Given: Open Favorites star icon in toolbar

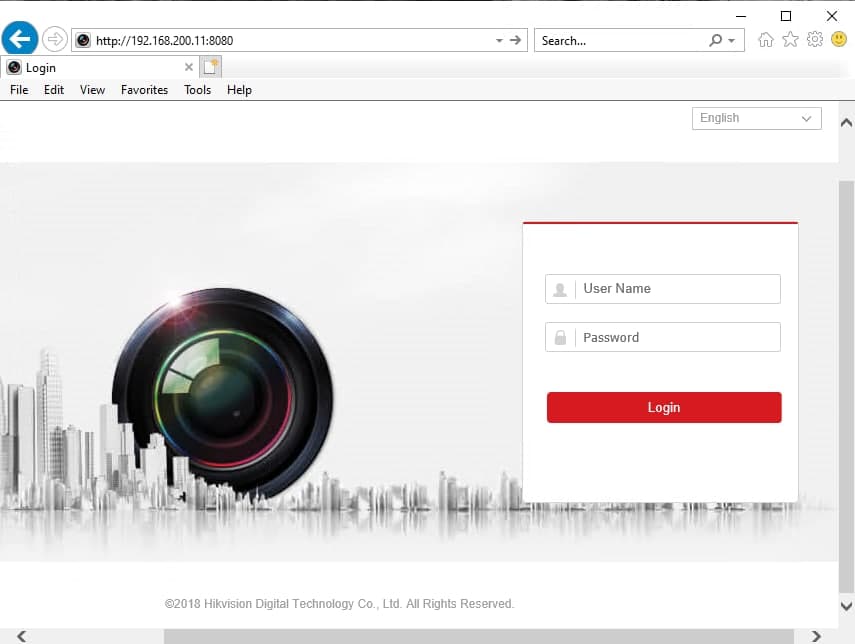Looking at the screenshot, I should pyautogui.click(x=790, y=40).
